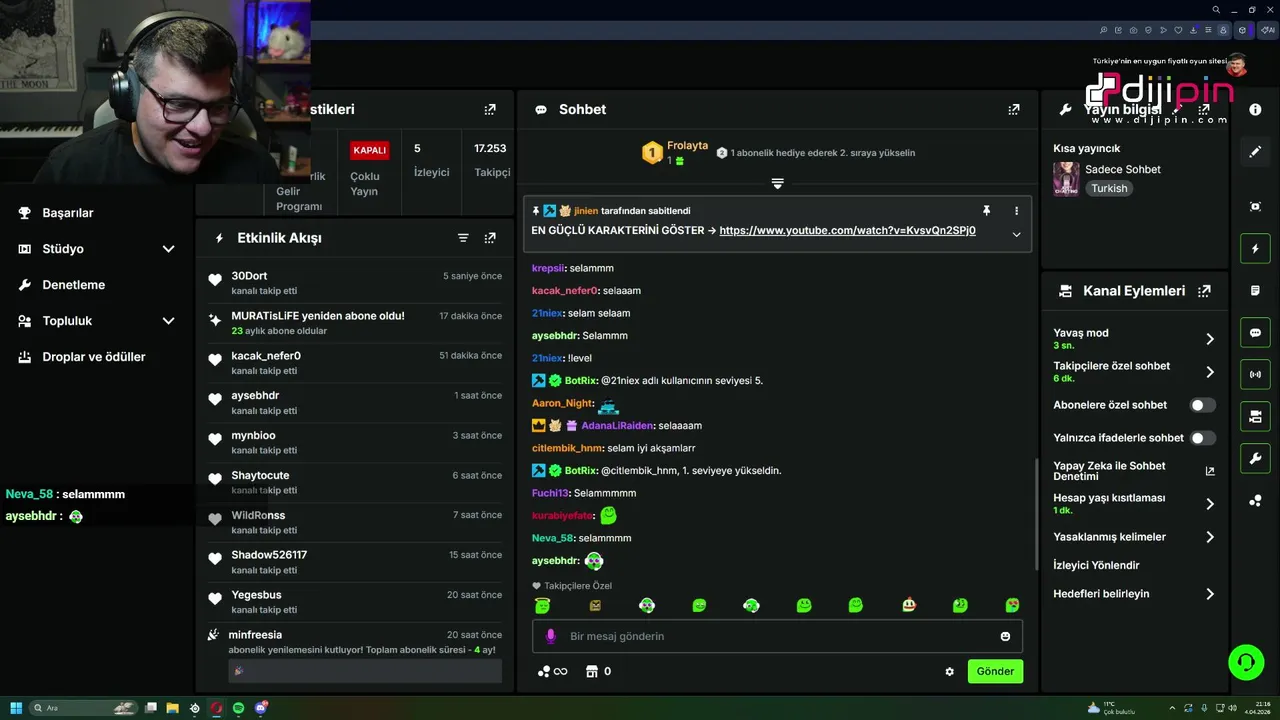
Task: Click the chat scrollbar thumb
Action: coord(1036,512)
